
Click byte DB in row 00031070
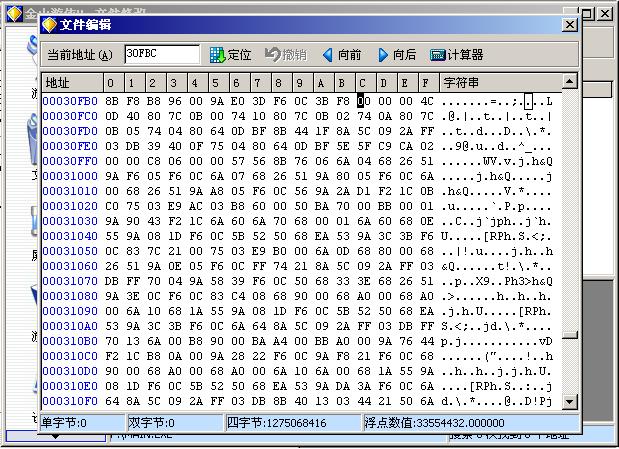point(112,281)
